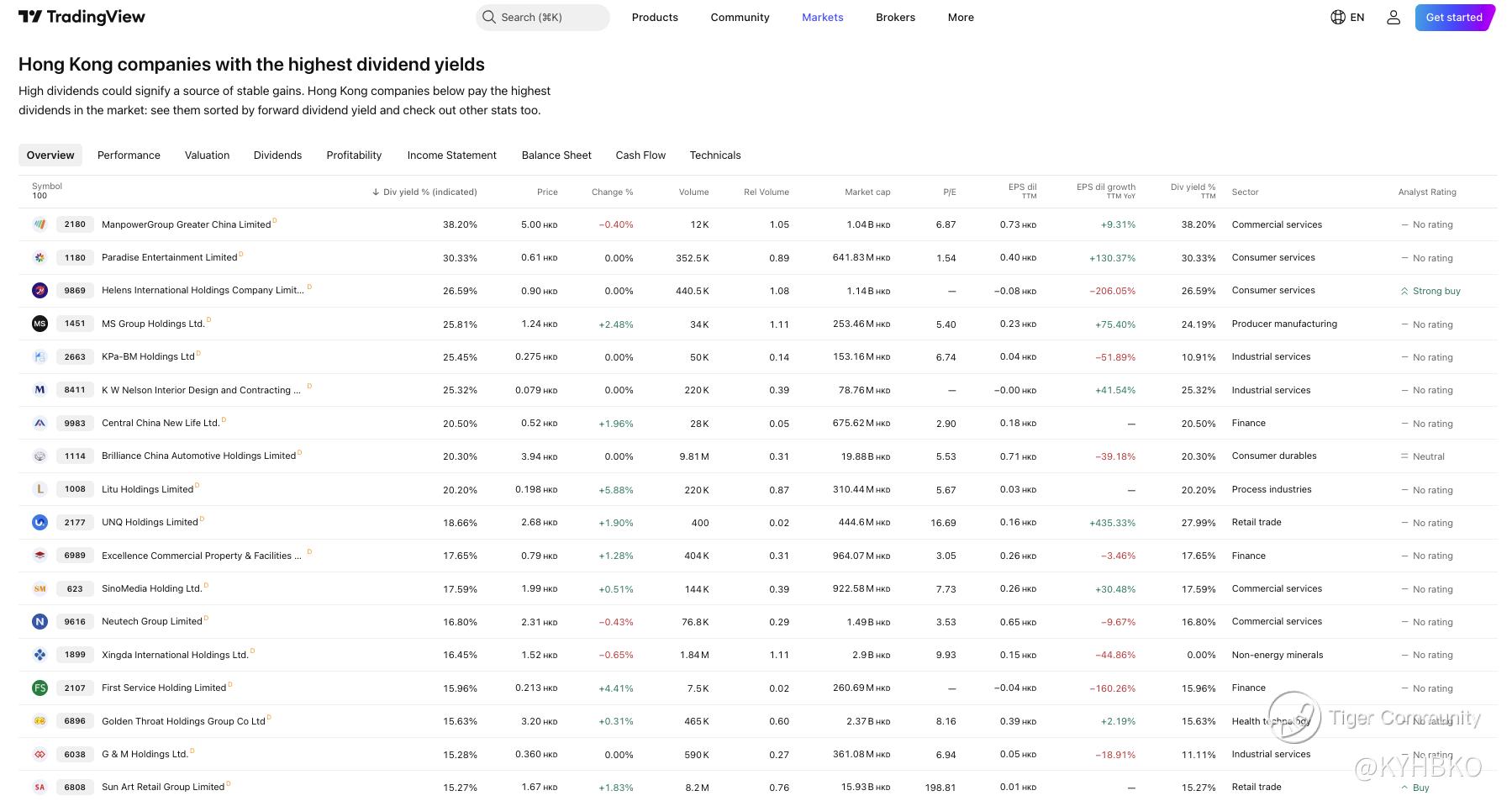Click the K W Nelson company logo

click(40, 390)
